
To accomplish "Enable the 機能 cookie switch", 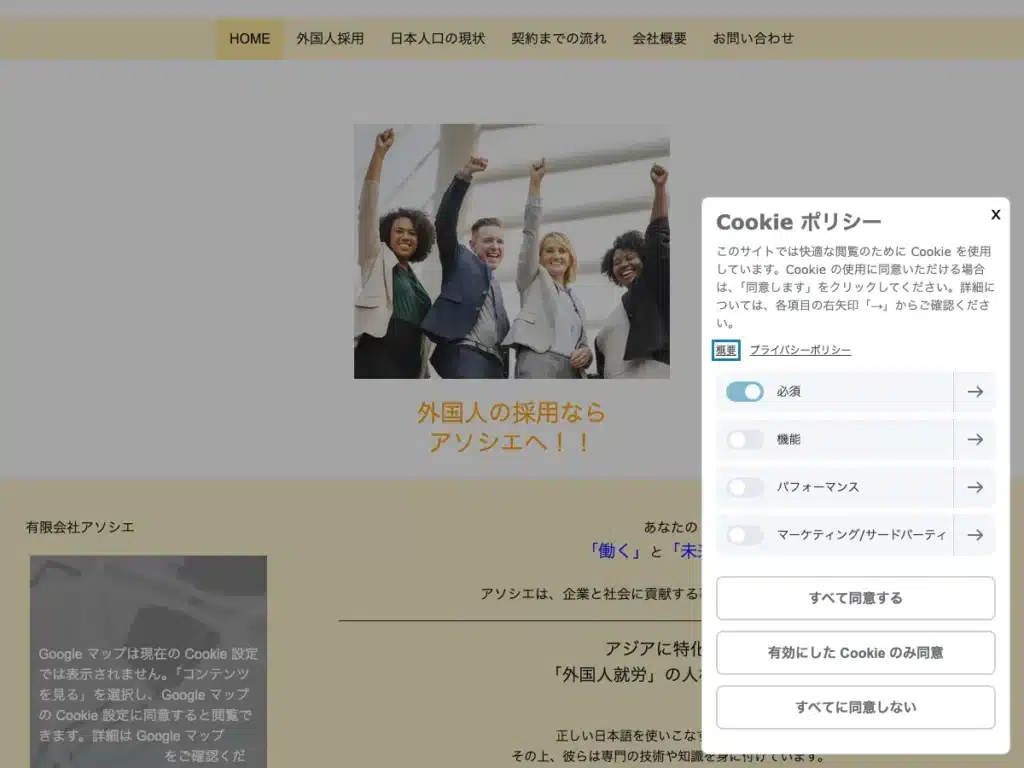I will pyautogui.click(x=744, y=440).
